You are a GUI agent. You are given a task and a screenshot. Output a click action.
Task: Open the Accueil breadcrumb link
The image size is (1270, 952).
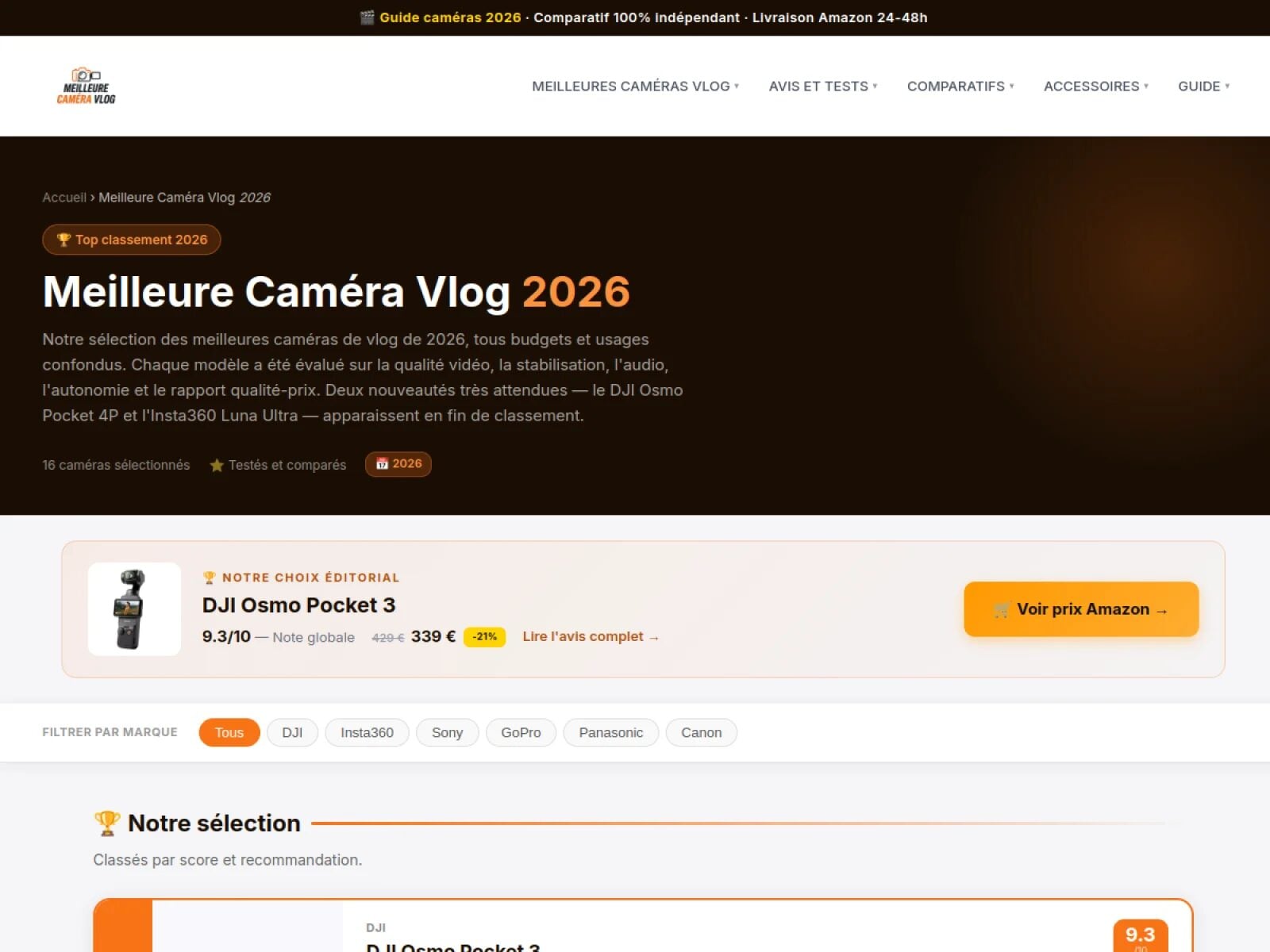pos(64,198)
